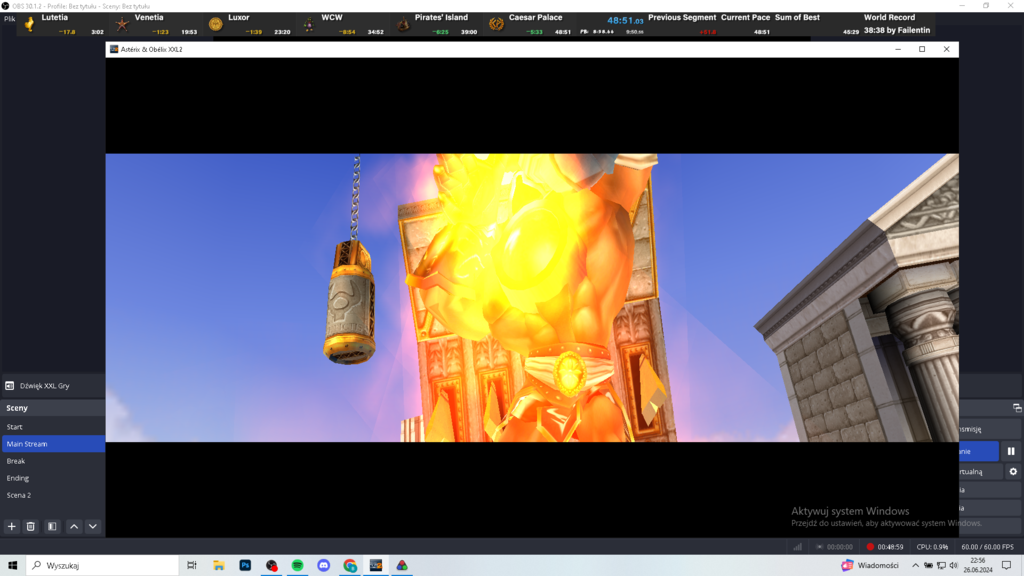Select the Start scene
This screenshot has width=1024, height=576.
pyautogui.click(x=53, y=426)
